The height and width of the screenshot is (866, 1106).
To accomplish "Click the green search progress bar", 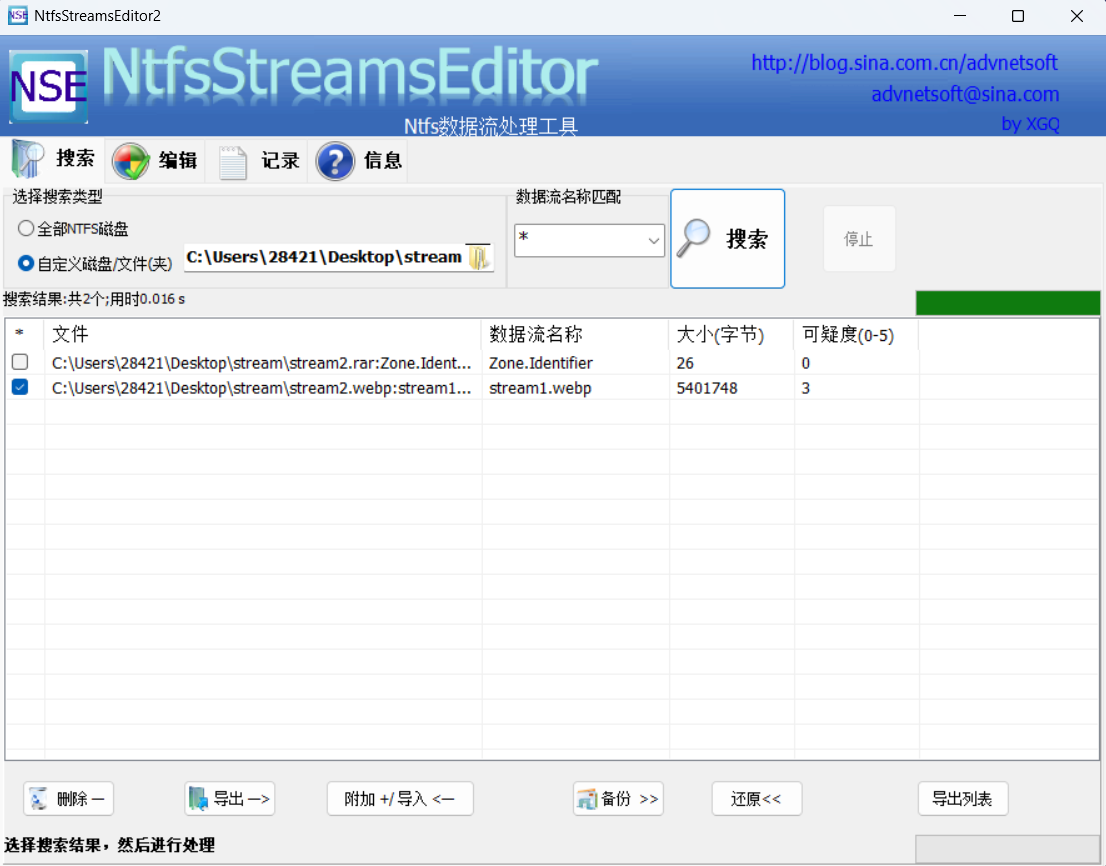I will (x=1007, y=303).
